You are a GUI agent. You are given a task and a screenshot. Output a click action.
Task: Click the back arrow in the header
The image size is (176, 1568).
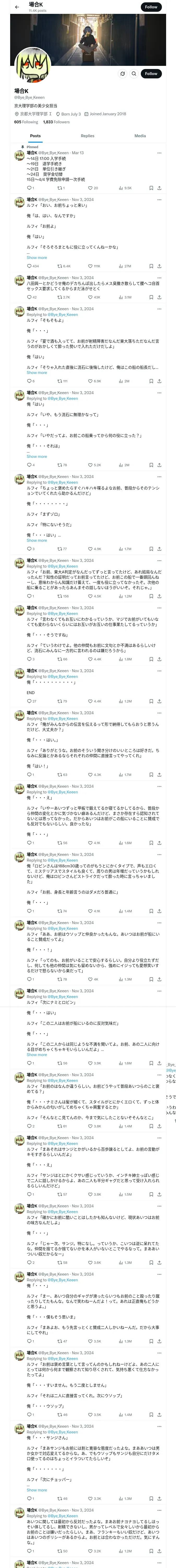click(x=17, y=7)
